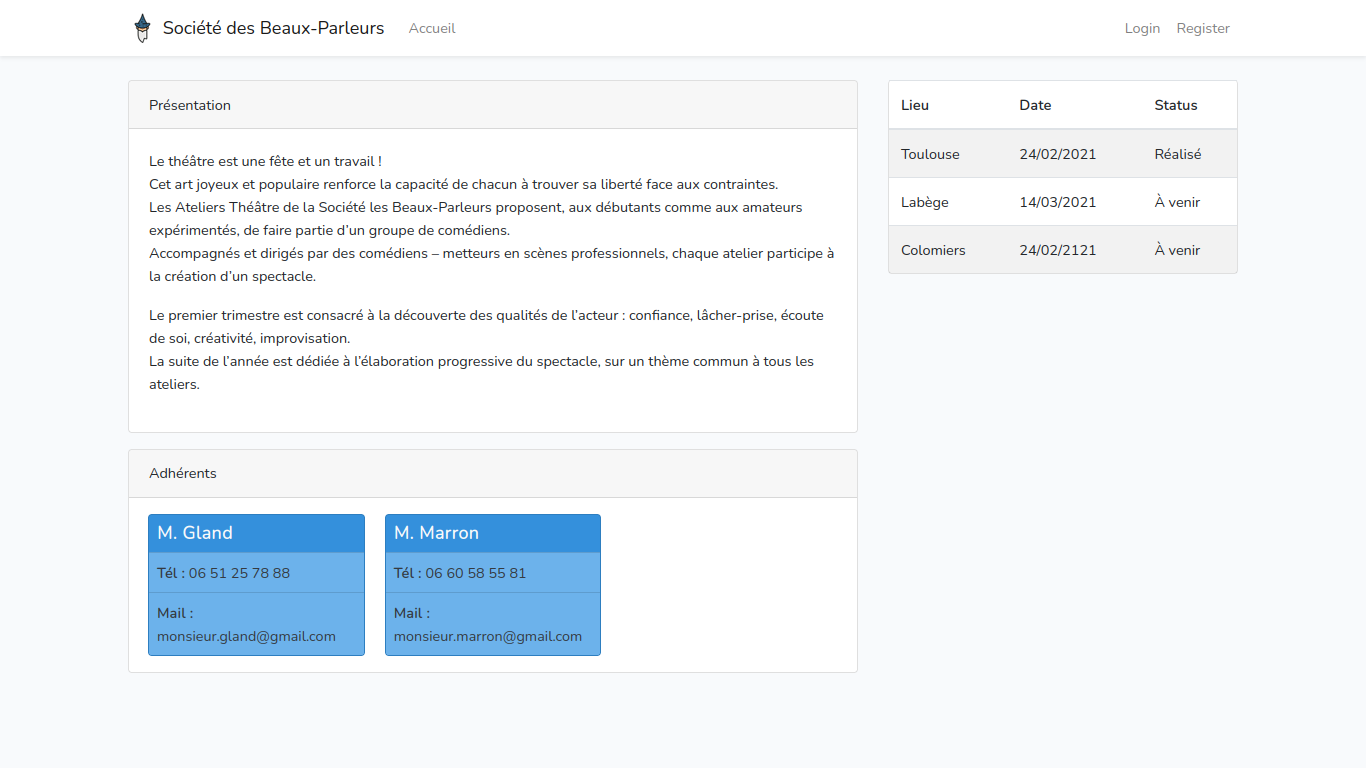Screen dimensions: 1366x768
Task: Click the Adhérents card header
Action: coord(492,473)
